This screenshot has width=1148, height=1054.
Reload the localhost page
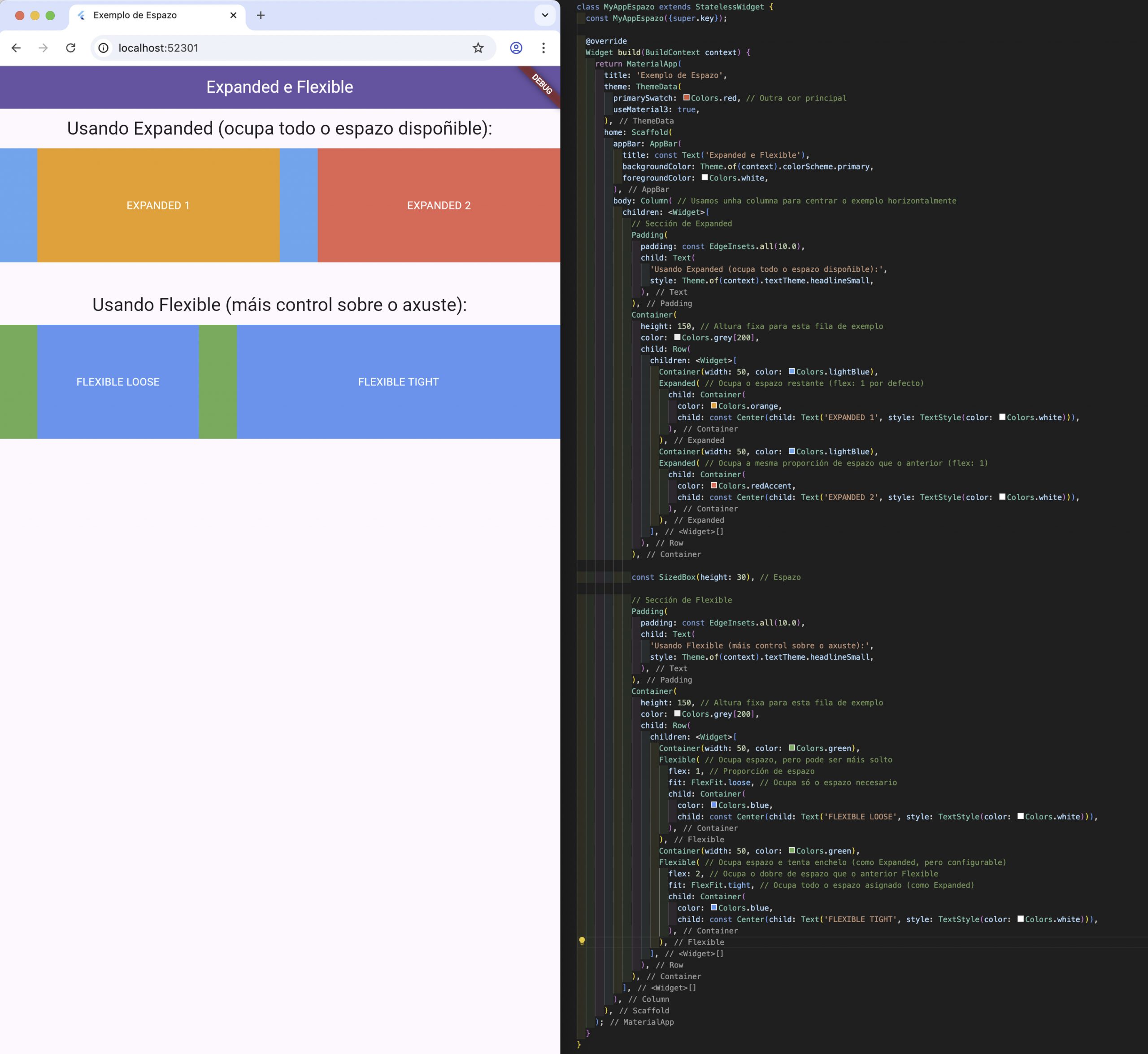(71, 48)
